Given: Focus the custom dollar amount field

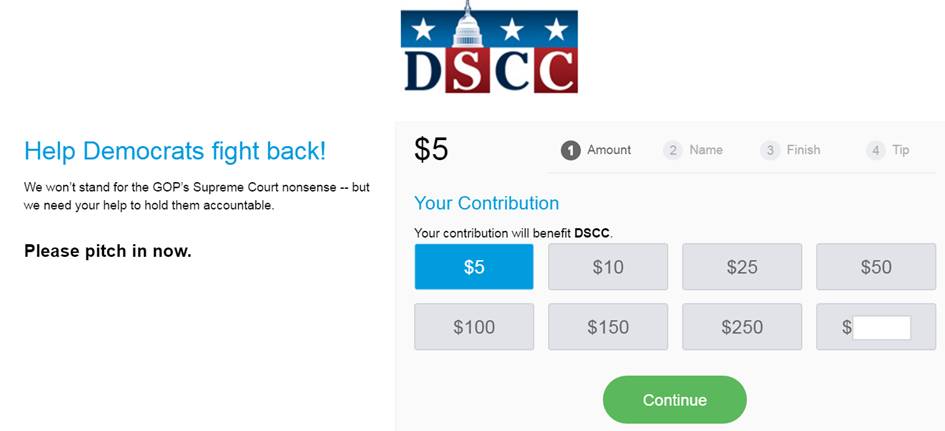Looking at the screenshot, I should [882, 327].
